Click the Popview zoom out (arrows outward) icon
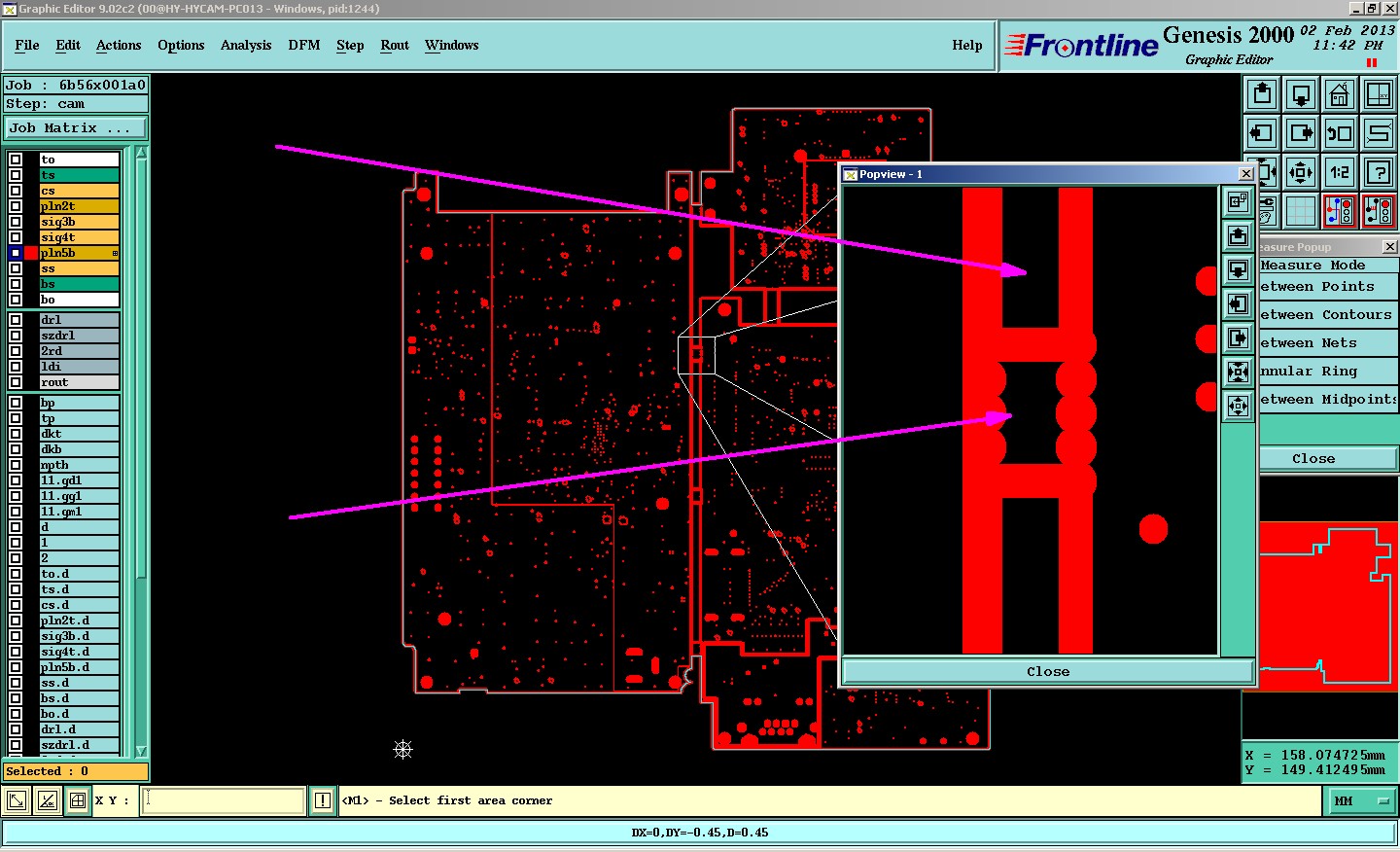 click(1238, 406)
